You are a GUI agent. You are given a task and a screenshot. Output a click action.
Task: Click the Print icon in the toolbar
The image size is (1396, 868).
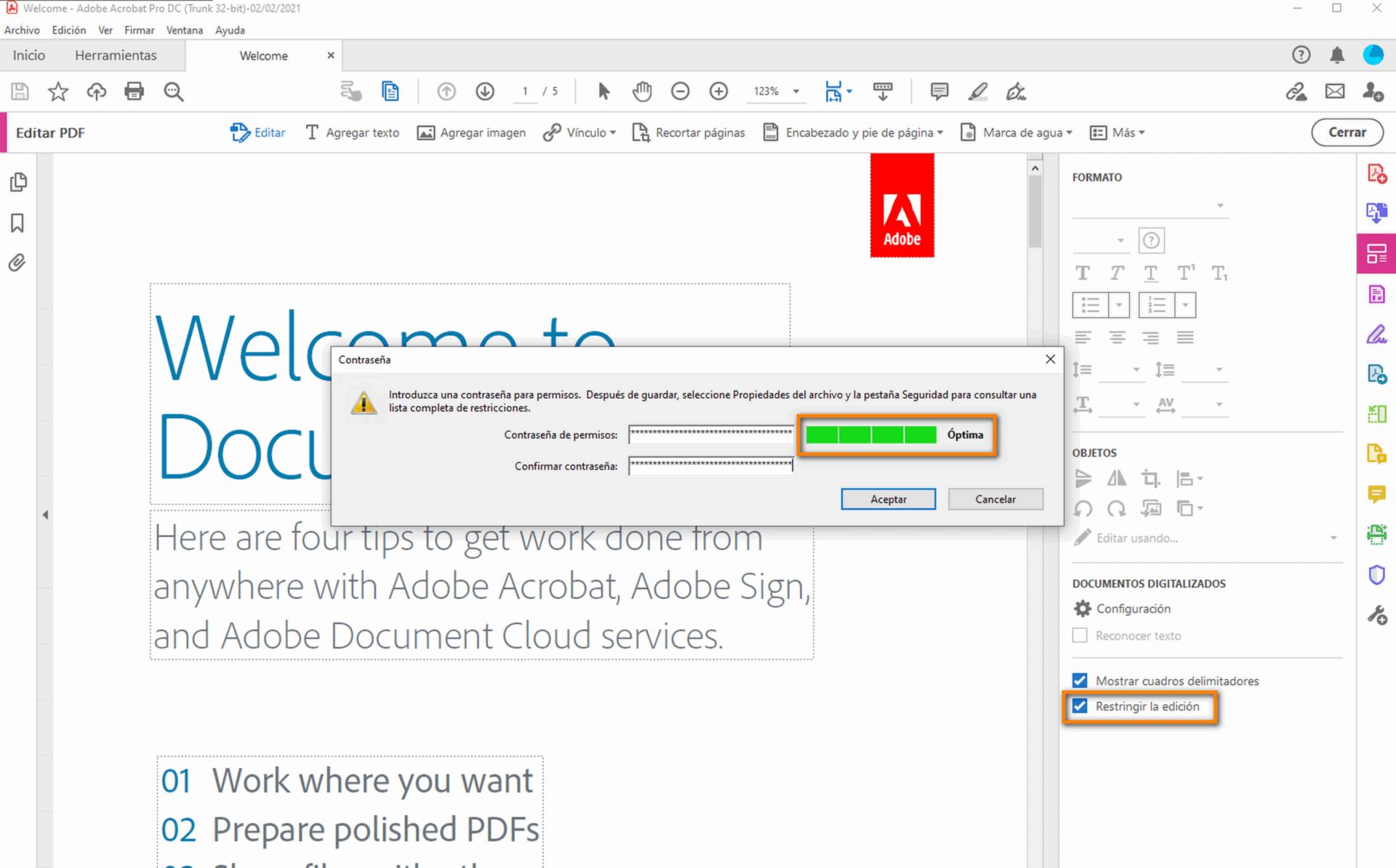[x=135, y=92]
